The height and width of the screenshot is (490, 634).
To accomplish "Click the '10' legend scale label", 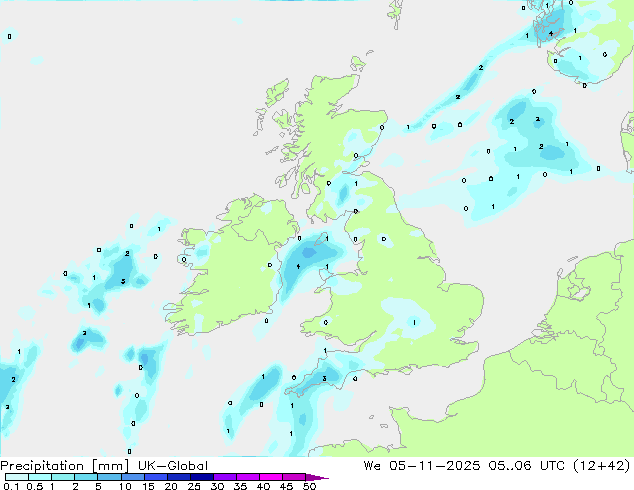I will (x=125, y=486).
